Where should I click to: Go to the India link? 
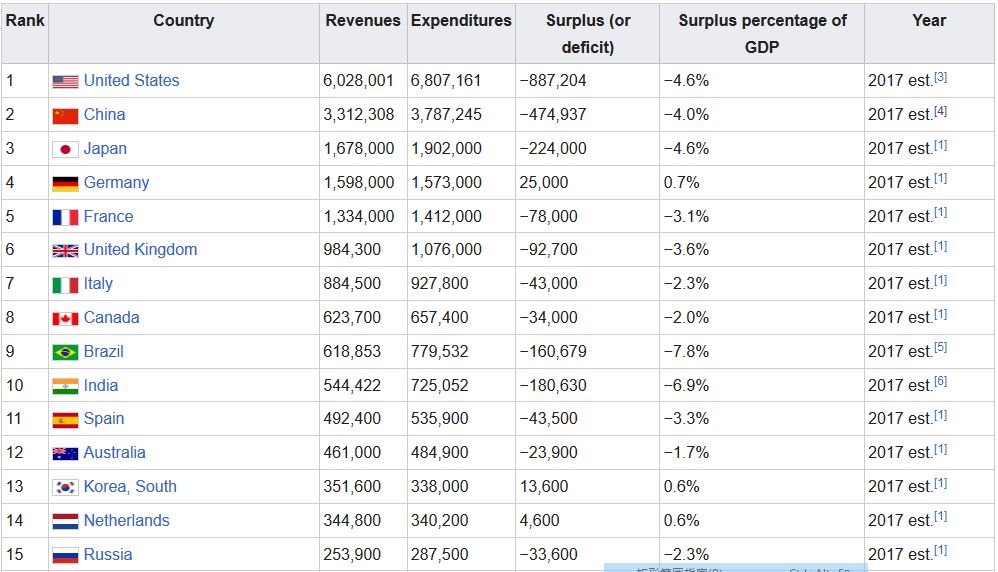101,385
